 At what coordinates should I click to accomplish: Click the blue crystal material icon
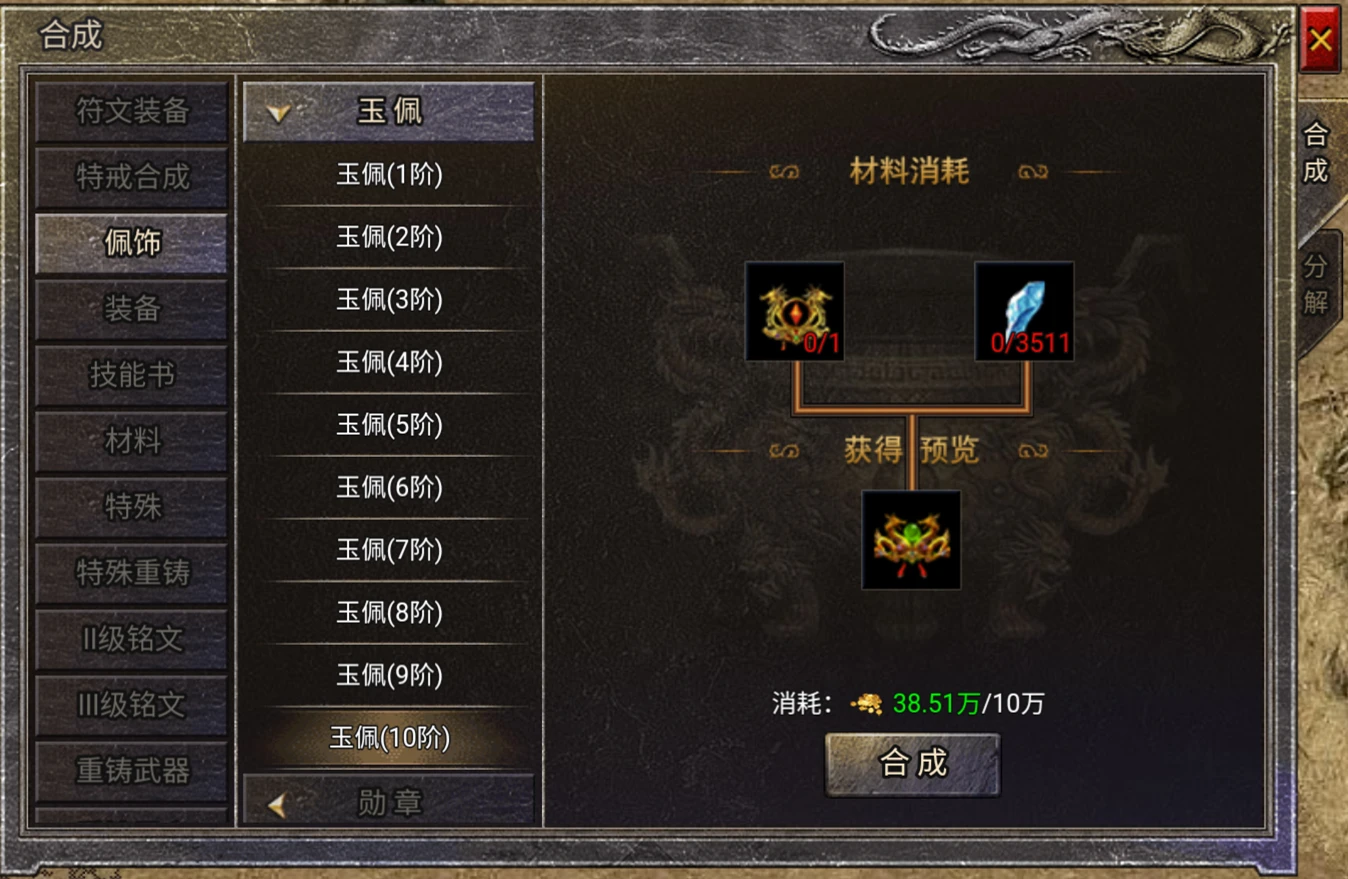pos(1024,311)
